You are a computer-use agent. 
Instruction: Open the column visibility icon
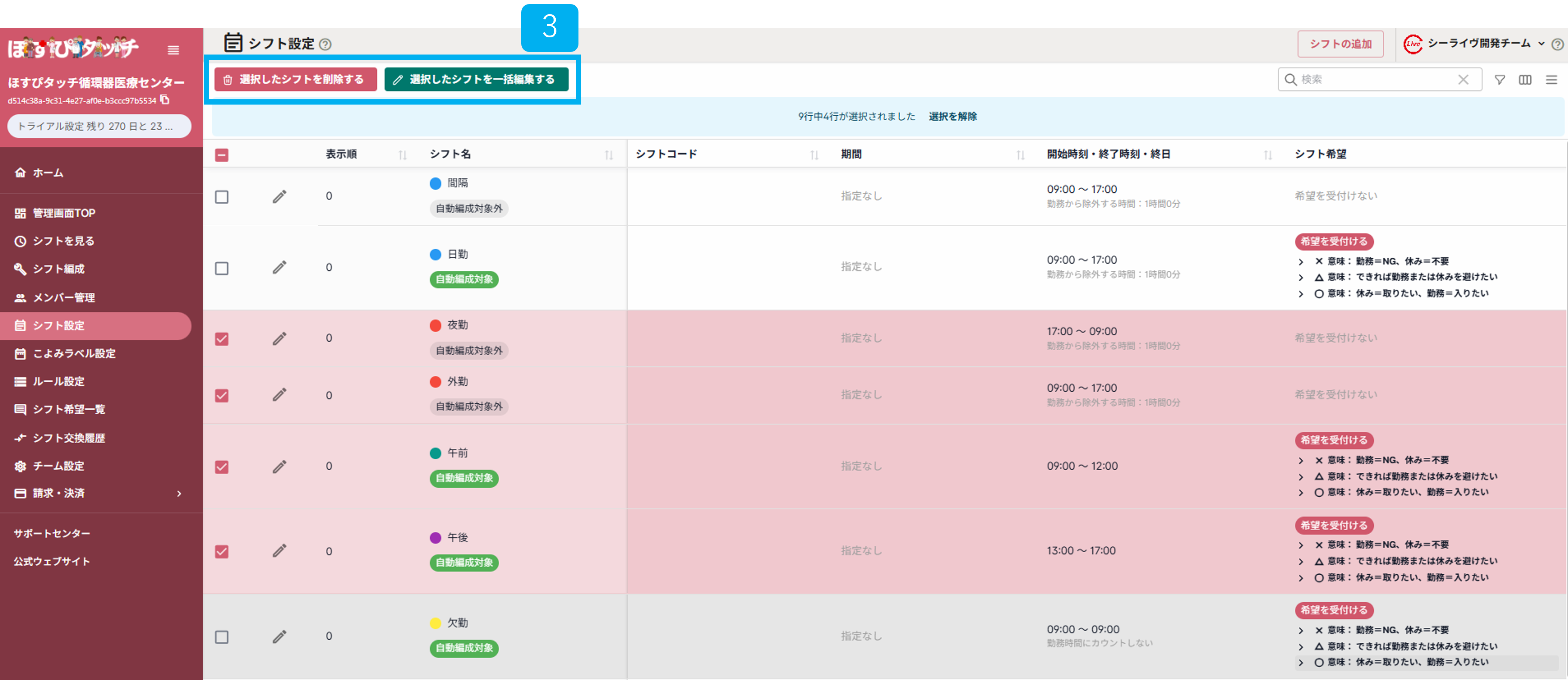(1525, 80)
